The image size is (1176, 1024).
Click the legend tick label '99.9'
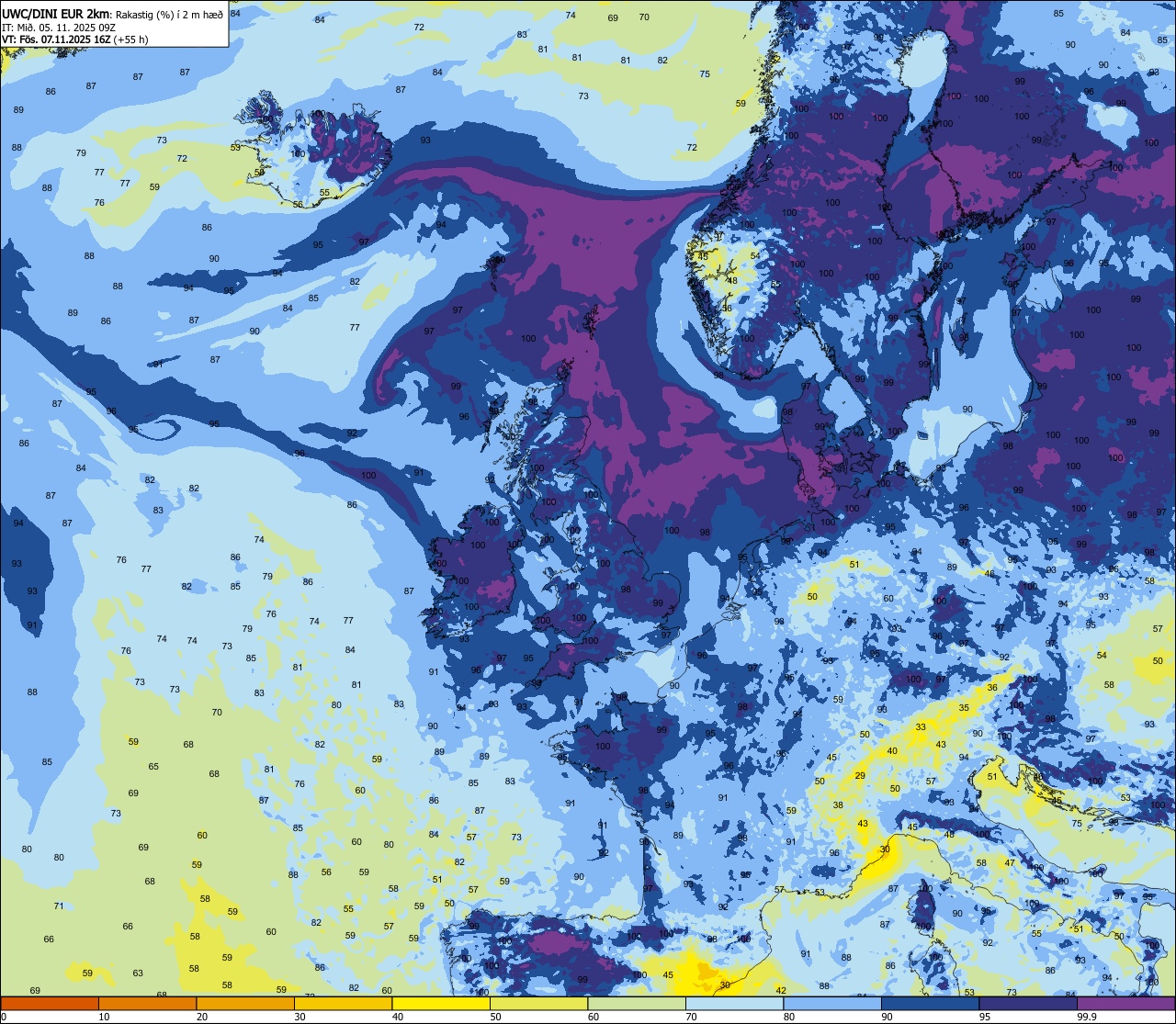tap(1086, 1017)
